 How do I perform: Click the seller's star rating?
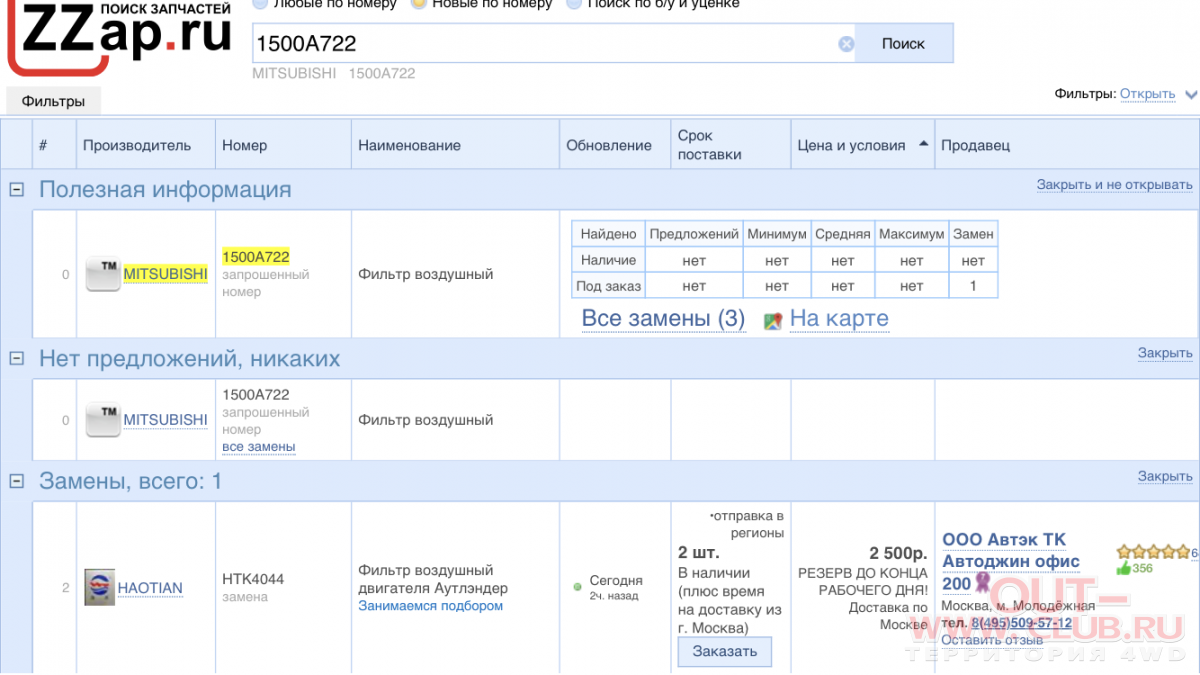(1153, 551)
